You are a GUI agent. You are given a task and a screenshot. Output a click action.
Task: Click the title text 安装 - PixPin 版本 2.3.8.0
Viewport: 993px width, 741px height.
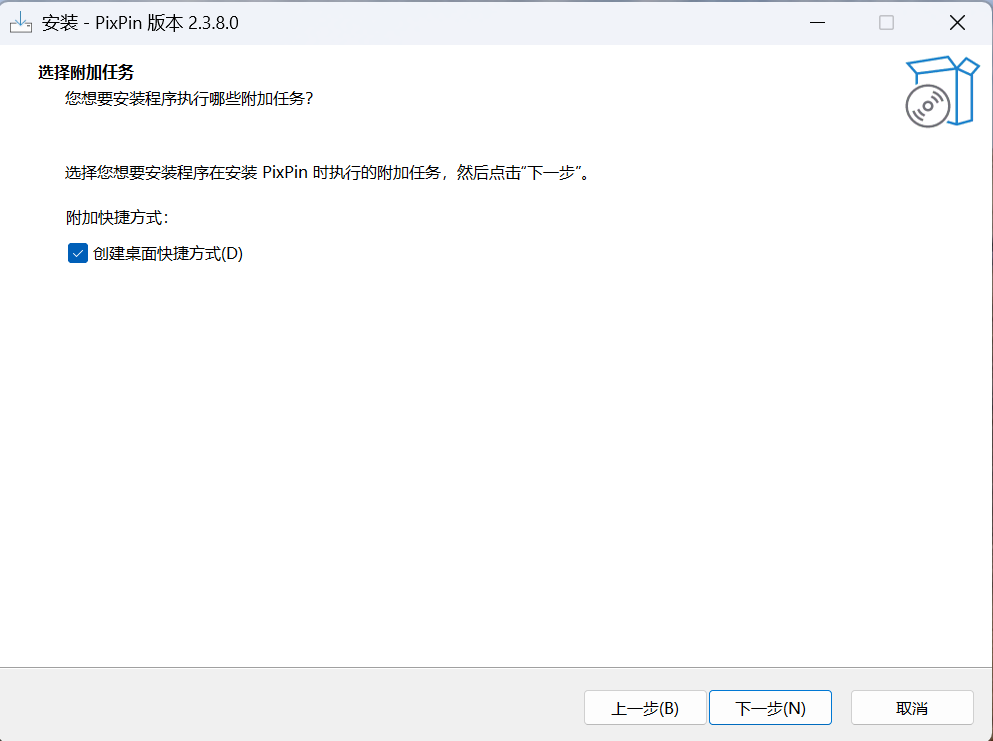(x=140, y=23)
